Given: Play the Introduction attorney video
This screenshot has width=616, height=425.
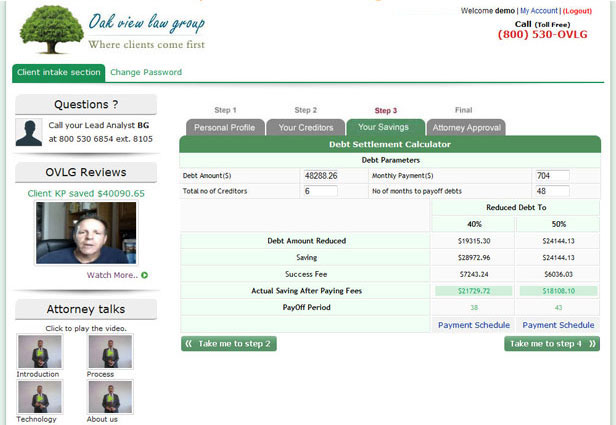Looking at the screenshot, I should [40, 352].
